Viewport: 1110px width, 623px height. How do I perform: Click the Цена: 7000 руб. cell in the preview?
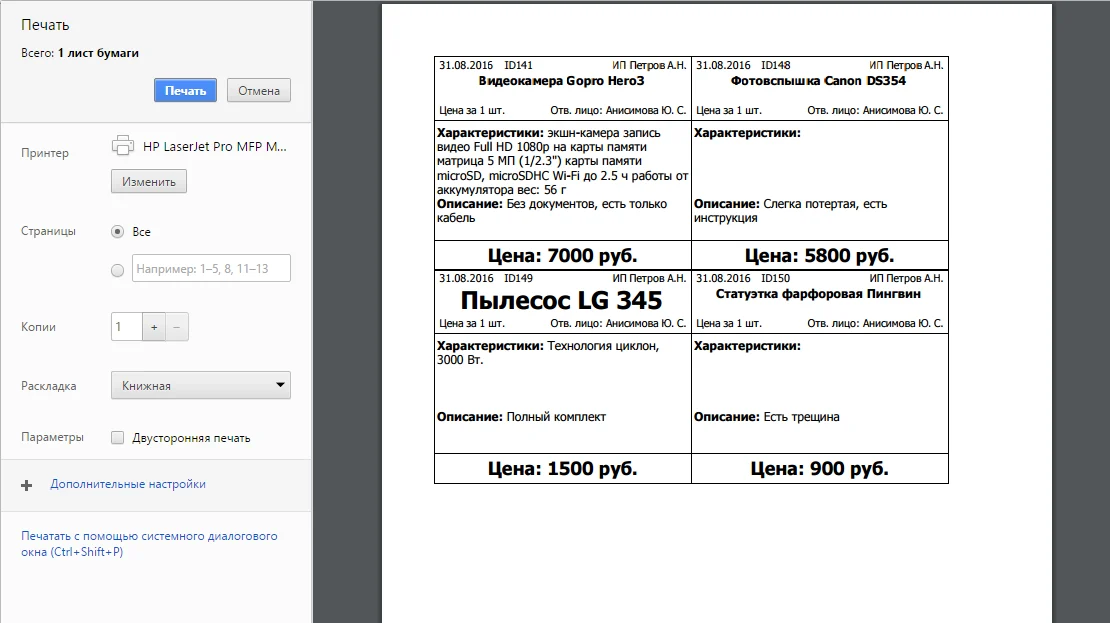tap(563, 256)
